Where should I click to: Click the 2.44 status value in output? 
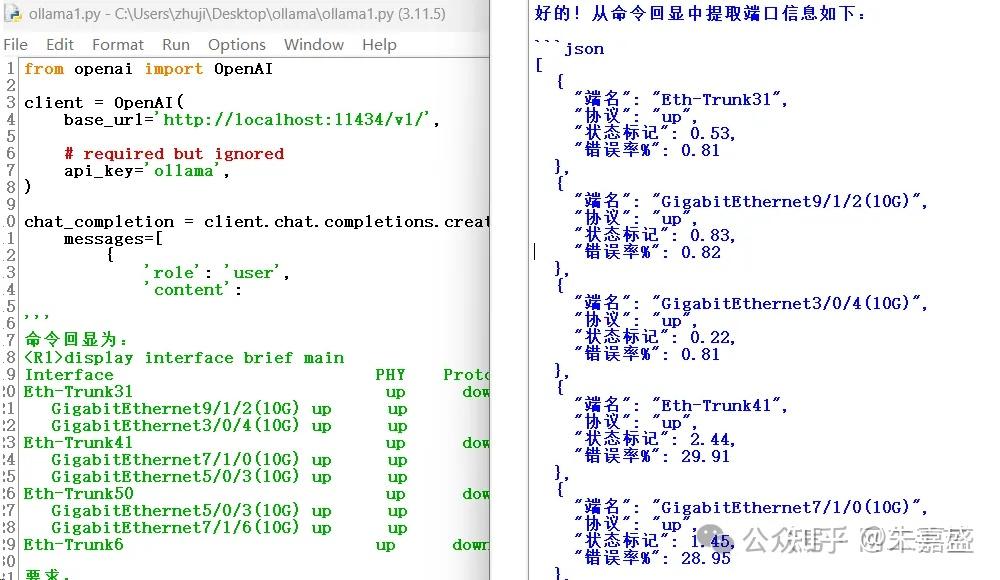(x=710, y=440)
